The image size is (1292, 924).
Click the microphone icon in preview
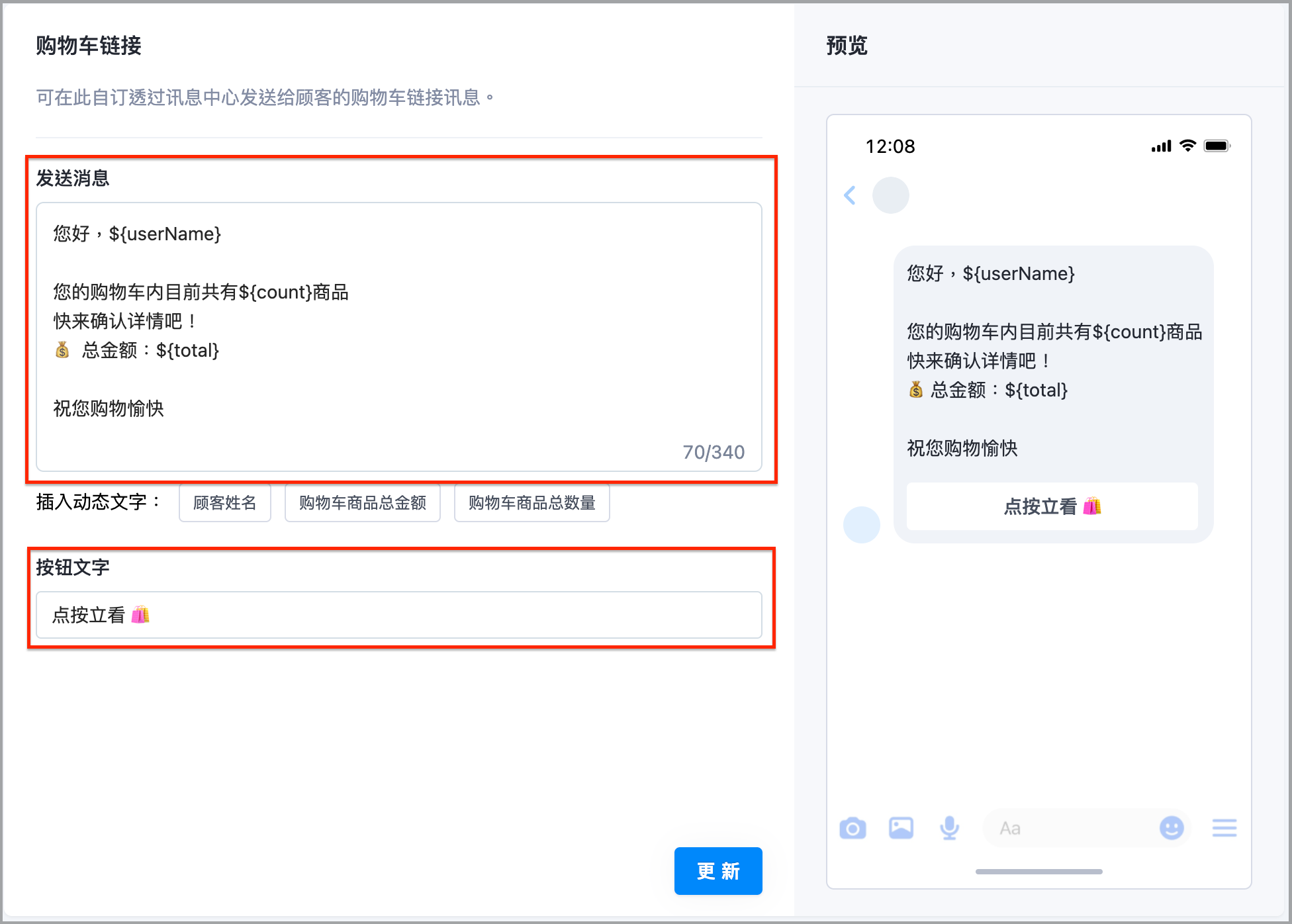point(950,828)
